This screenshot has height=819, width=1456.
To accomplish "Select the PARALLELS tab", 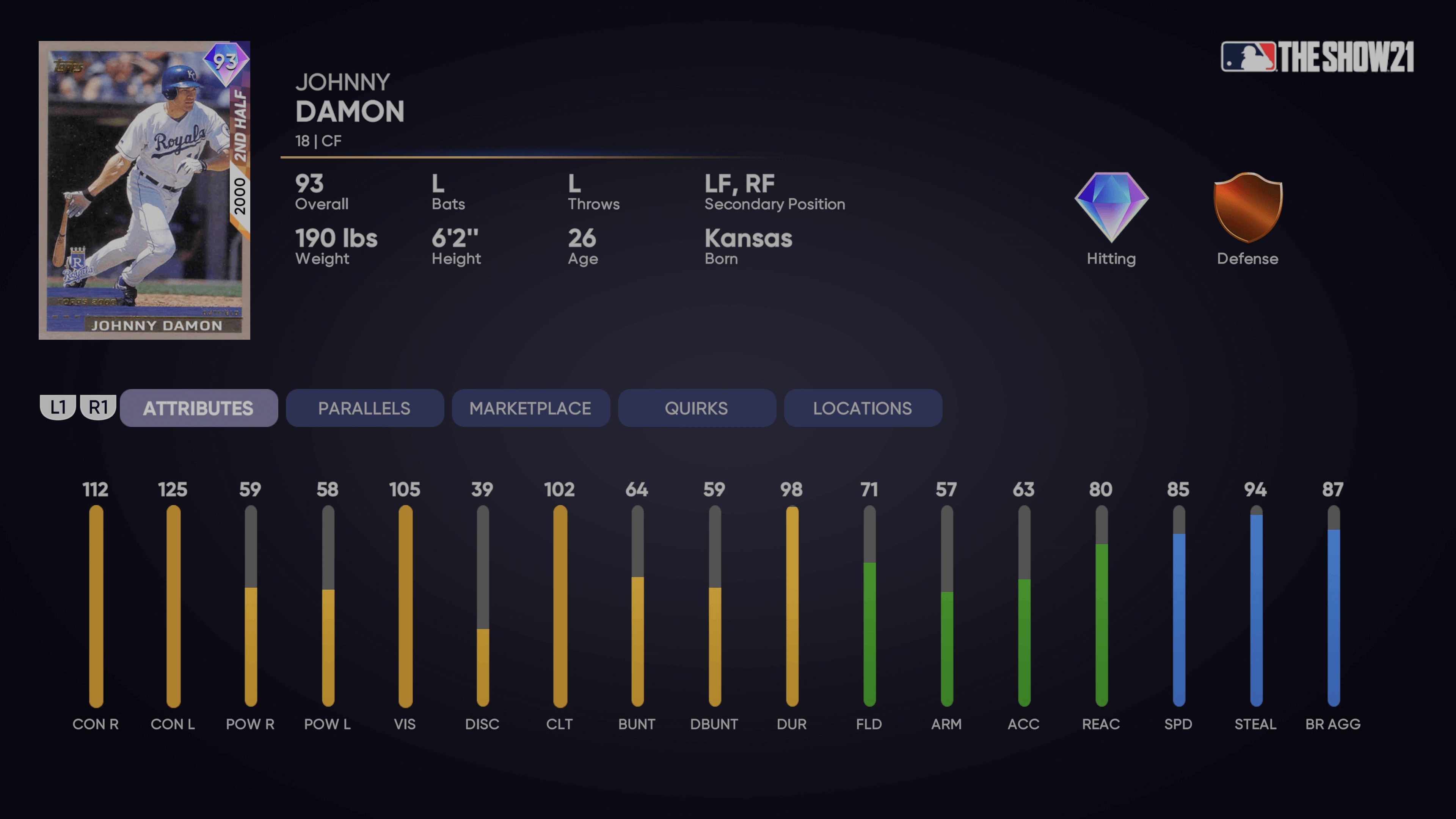I will [363, 408].
